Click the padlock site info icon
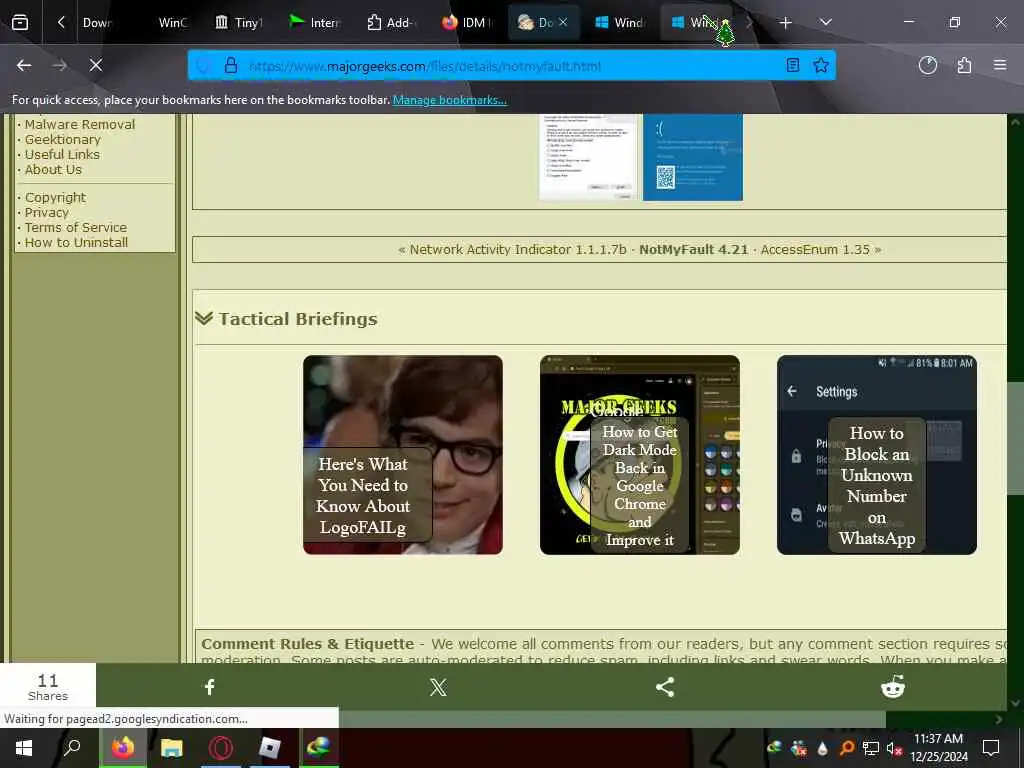The width and height of the screenshot is (1024, 768). 231,65
